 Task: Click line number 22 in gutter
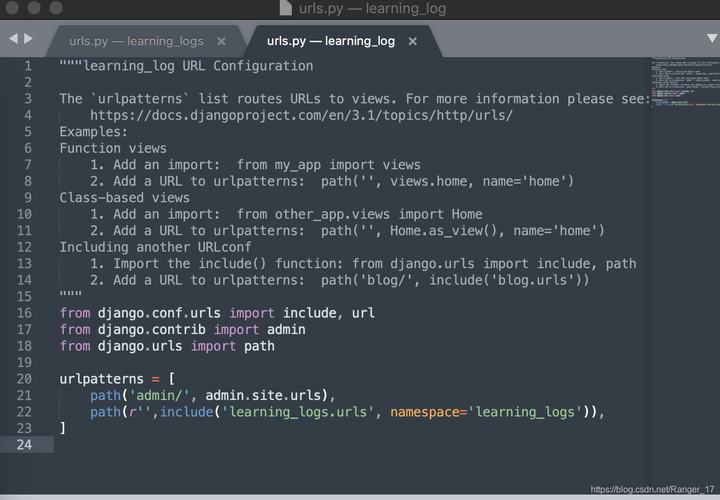(x=24, y=411)
